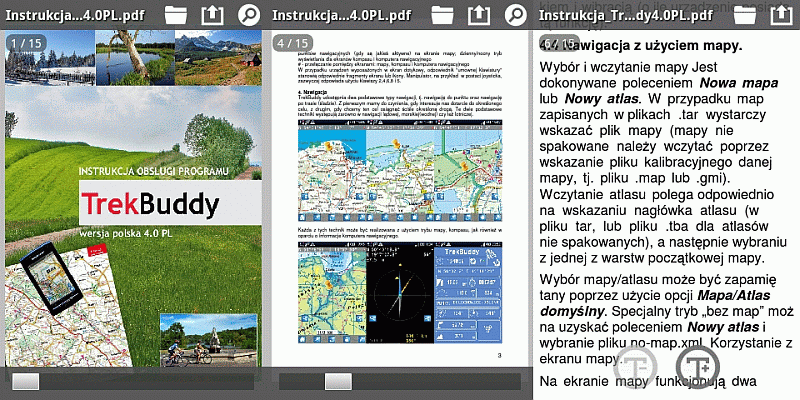Open folder icon in the right viewer
The width and height of the screenshot is (800, 400).
click(x=743, y=15)
